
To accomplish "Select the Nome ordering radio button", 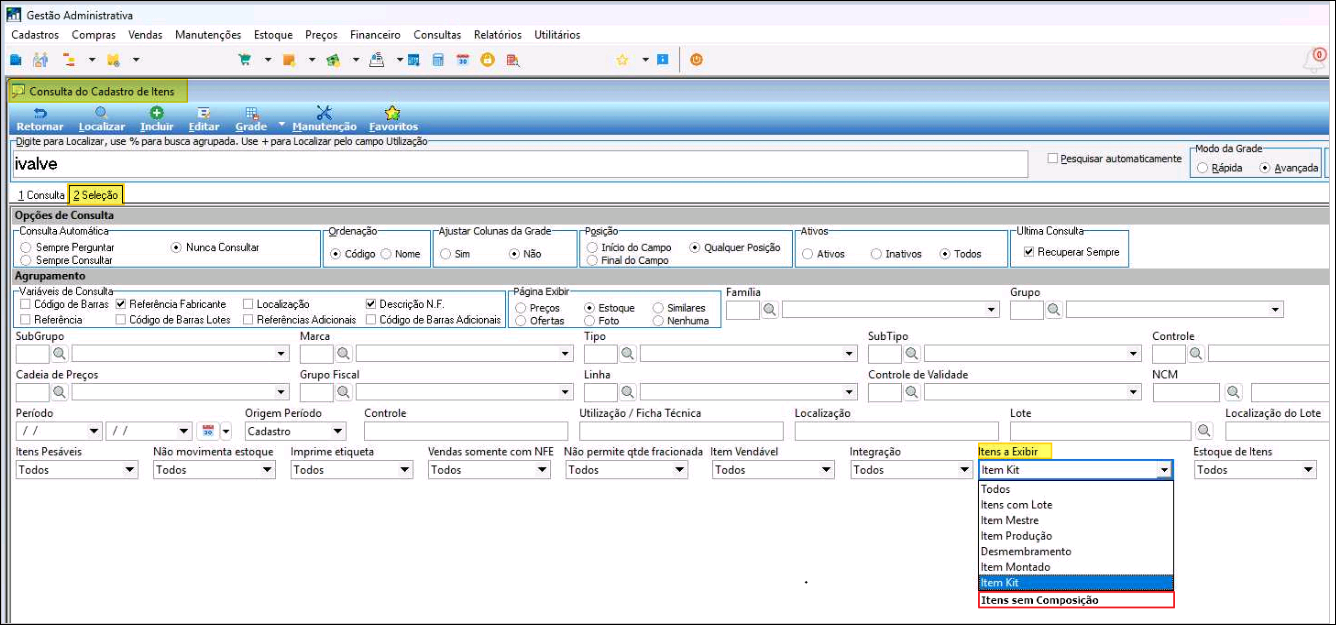I will pyautogui.click(x=386, y=254).
